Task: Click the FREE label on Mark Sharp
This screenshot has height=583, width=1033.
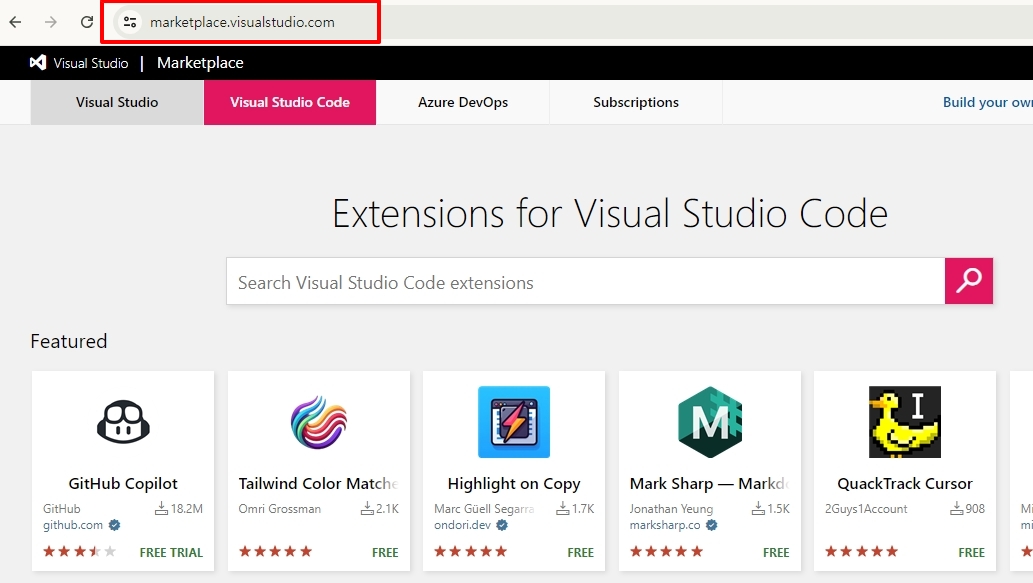Action: [776, 553]
